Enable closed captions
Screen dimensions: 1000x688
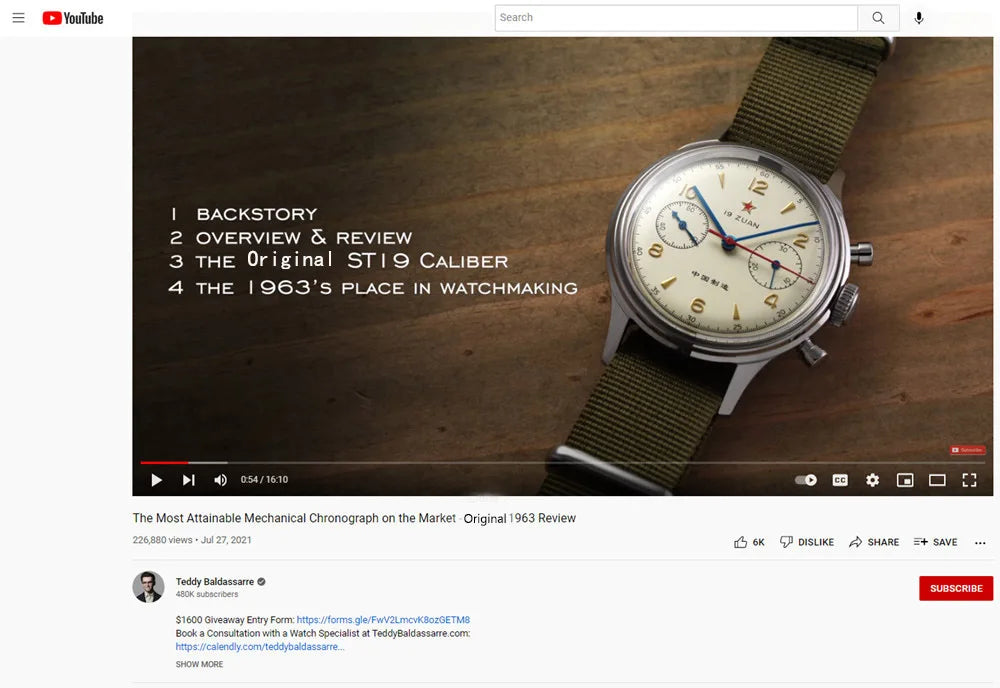(840, 480)
